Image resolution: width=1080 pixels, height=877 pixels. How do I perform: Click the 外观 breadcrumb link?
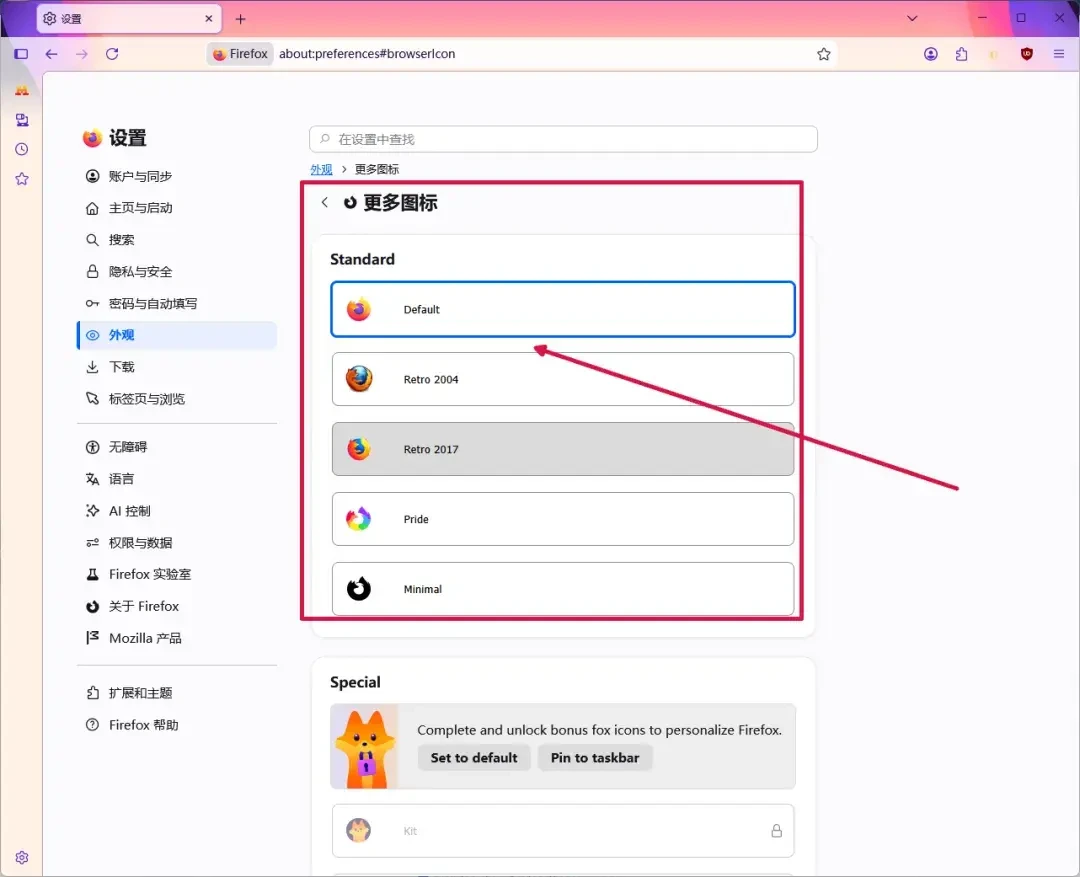321,169
